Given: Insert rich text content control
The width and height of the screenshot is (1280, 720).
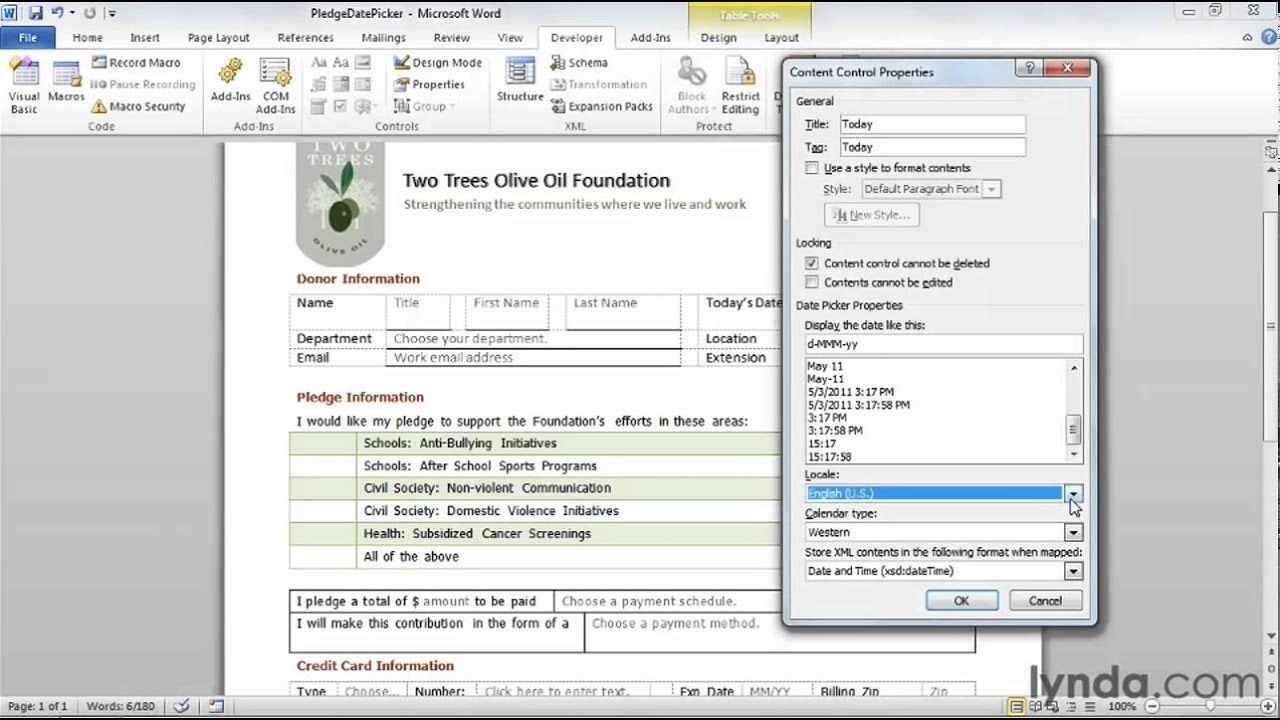Looking at the screenshot, I should tap(319, 62).
